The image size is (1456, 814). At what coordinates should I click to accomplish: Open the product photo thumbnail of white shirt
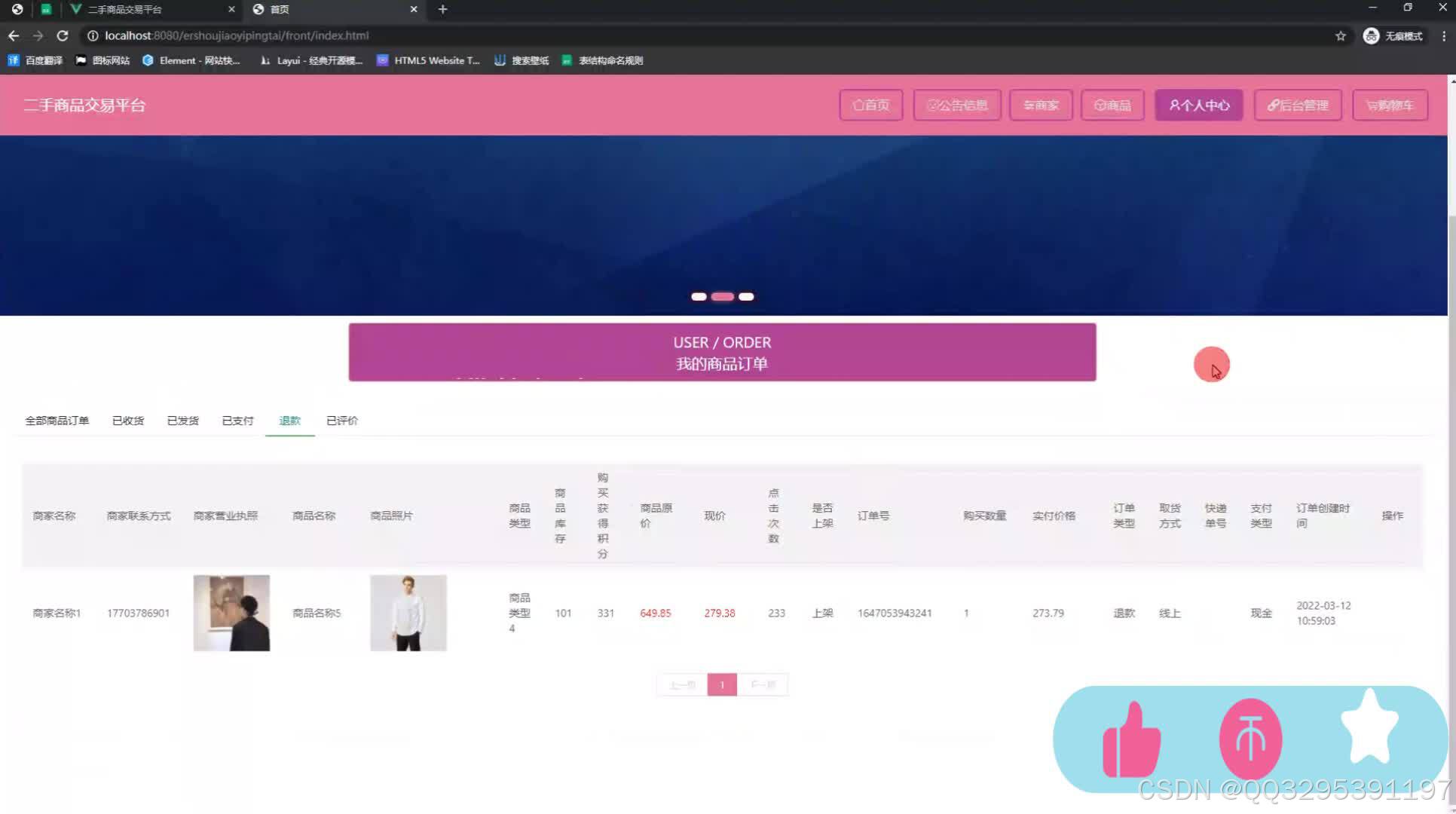click(x=408, y=613)
